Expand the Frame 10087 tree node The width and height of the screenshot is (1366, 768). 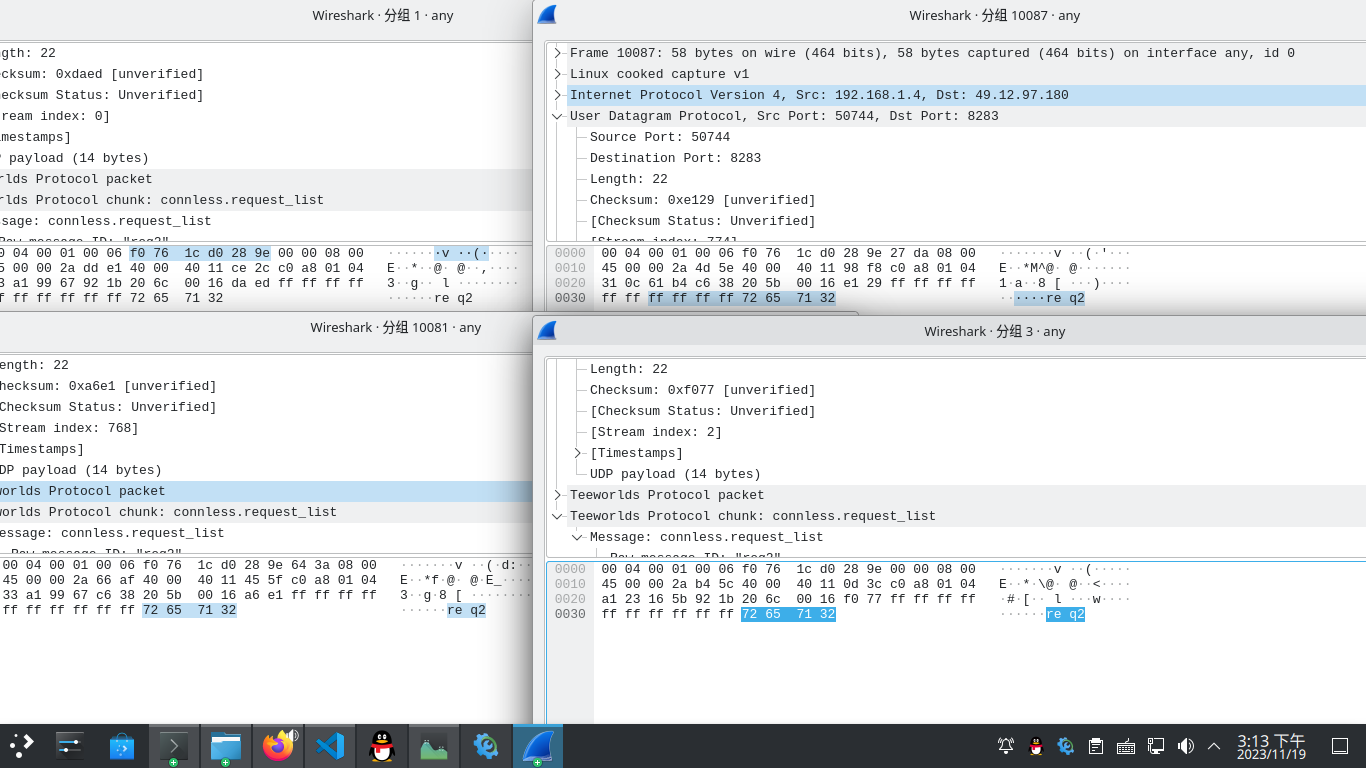pyautogui.click(x=558, y=53)
